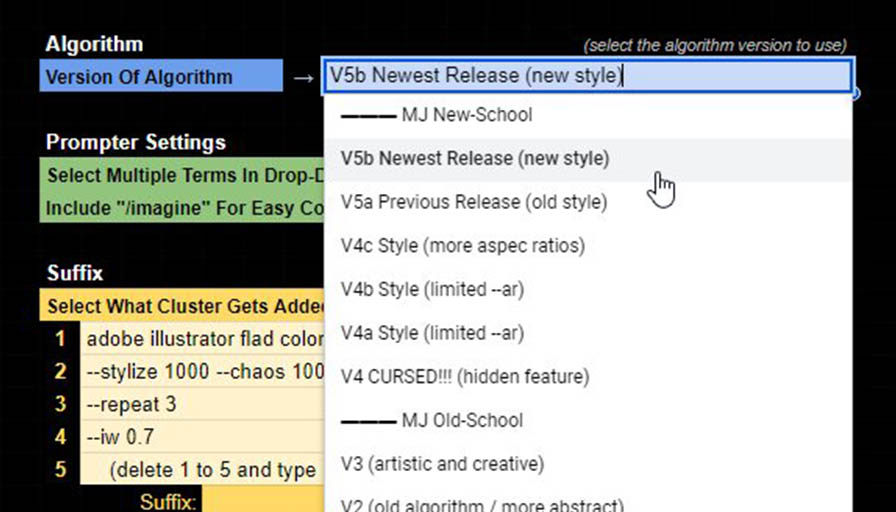The image size is (896, 512).
Task: Select the V4b Style (limited --ar) option
Action: (432, 289)
